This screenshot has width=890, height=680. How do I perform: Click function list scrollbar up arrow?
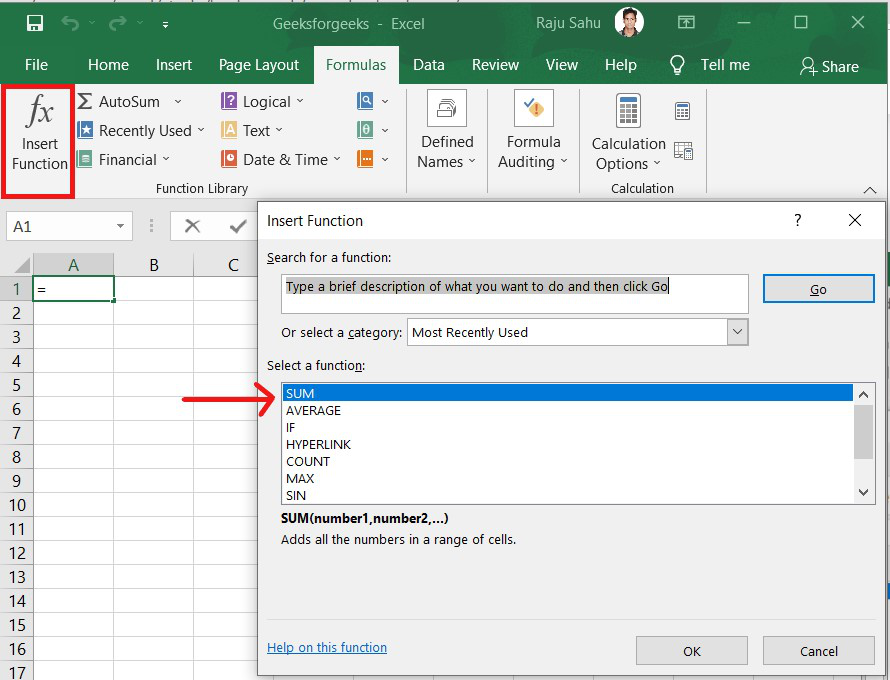[863, 394]
